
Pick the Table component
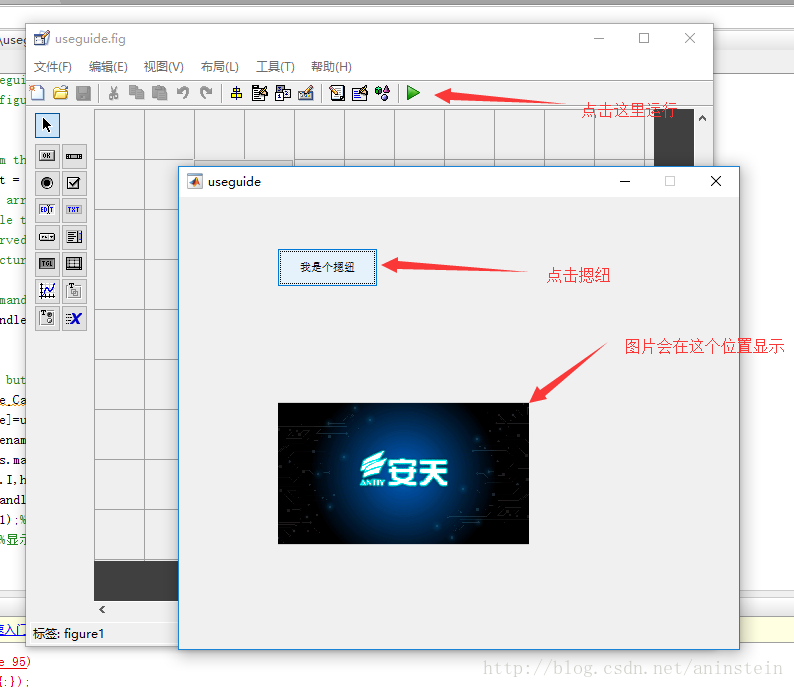point(74,264)
